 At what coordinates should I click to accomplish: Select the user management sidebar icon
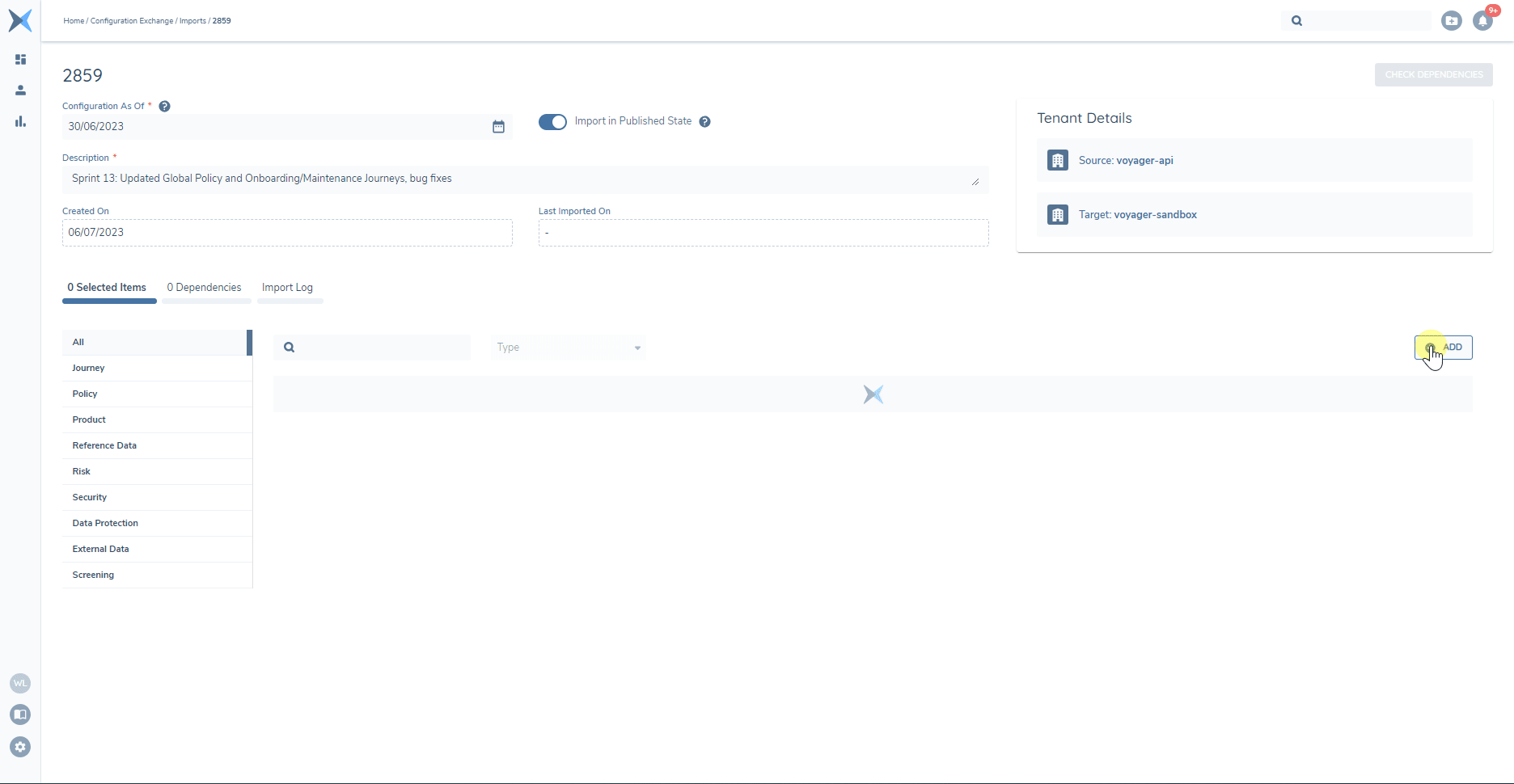(x=20, y=90)
